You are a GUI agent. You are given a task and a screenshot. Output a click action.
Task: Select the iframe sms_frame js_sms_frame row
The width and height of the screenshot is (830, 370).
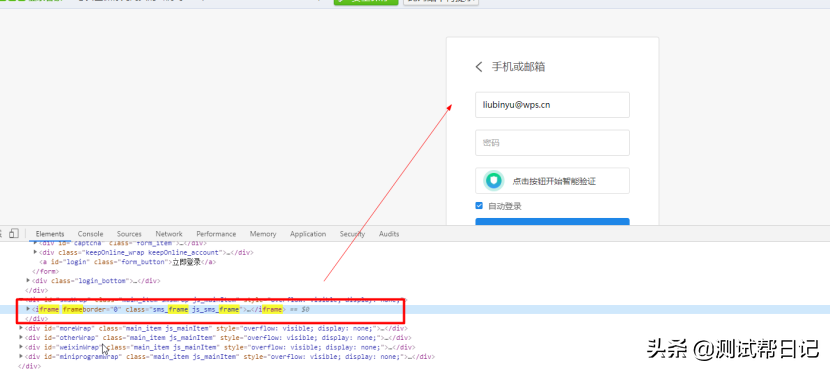point(159,309)
